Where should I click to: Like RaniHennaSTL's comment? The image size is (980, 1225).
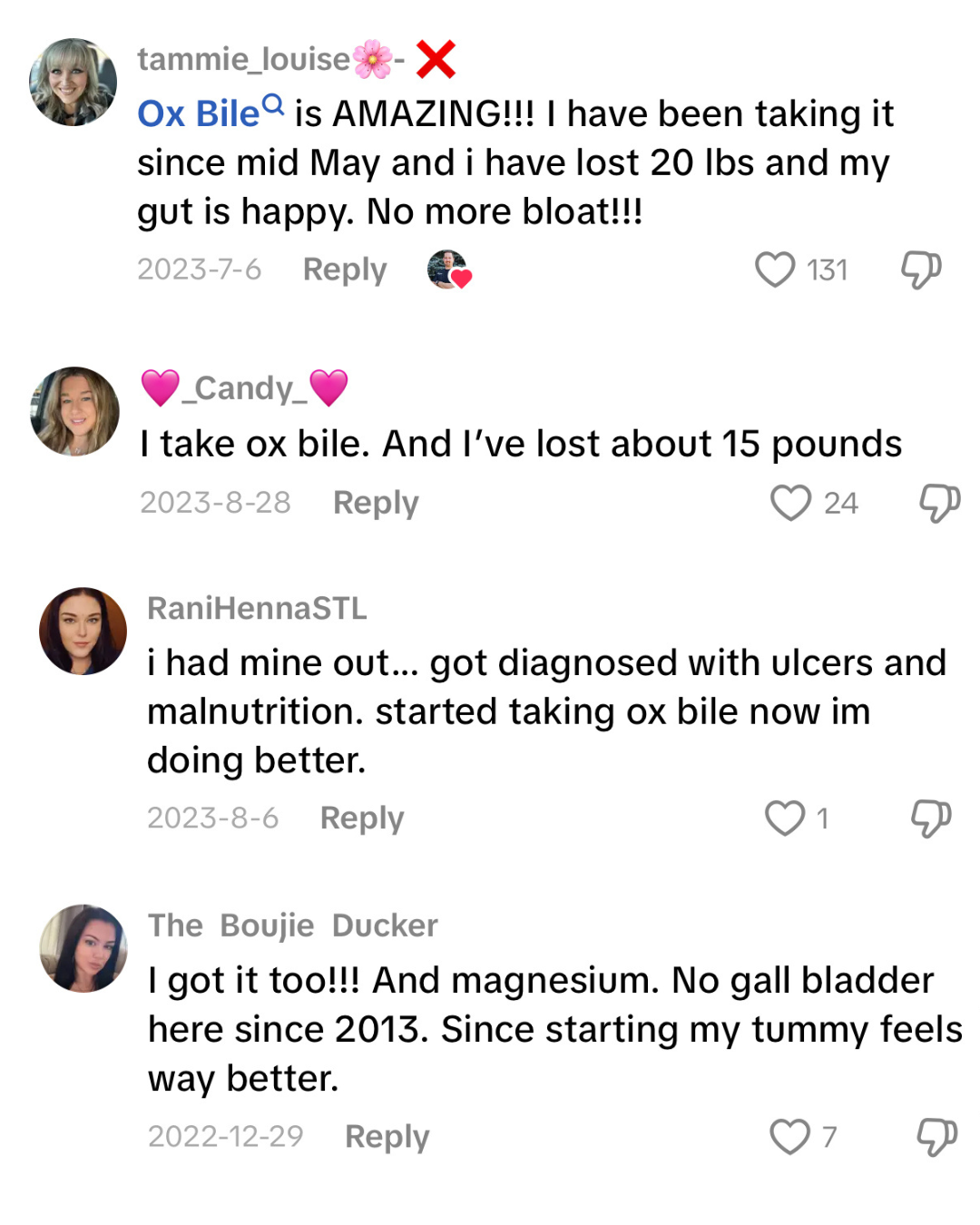(784, 818)
